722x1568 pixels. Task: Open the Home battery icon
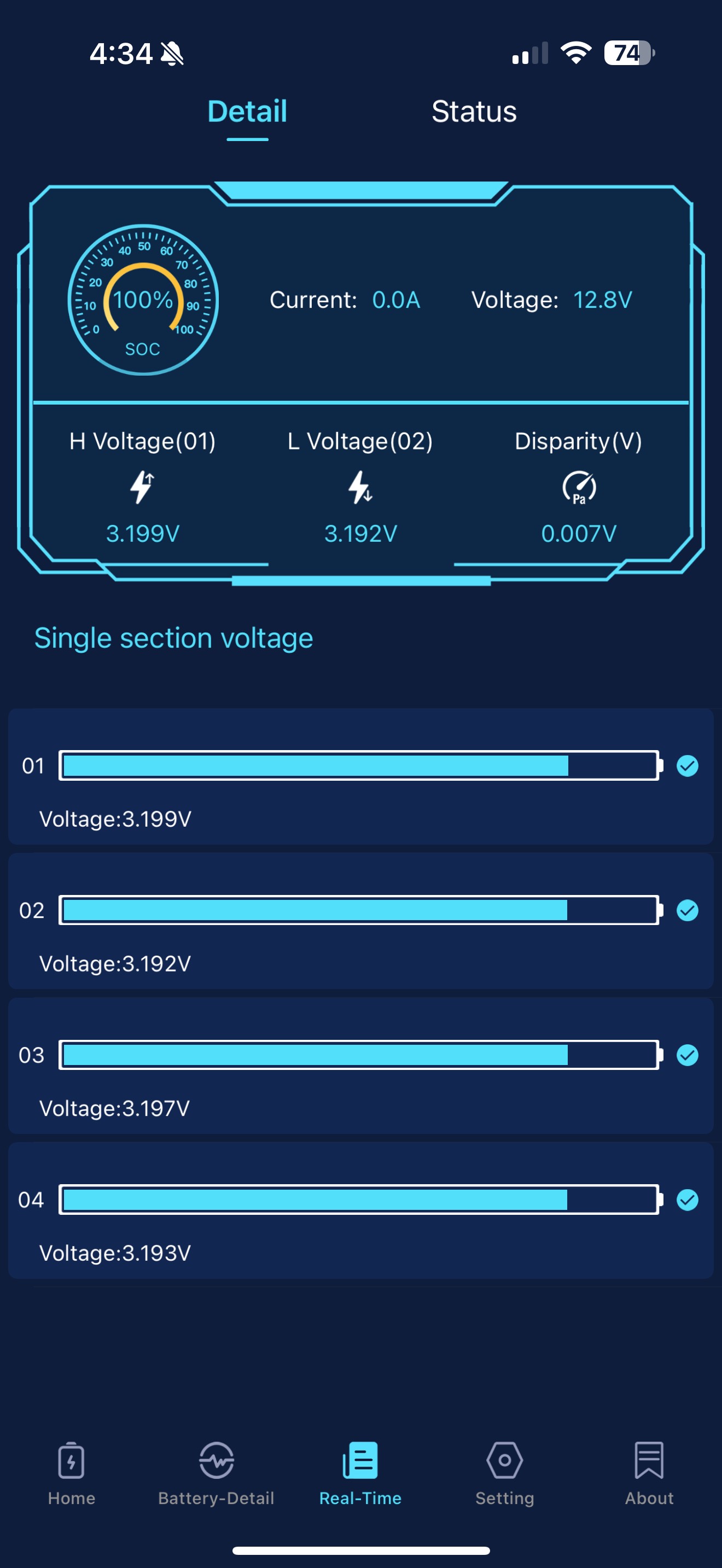point(71,1460)
